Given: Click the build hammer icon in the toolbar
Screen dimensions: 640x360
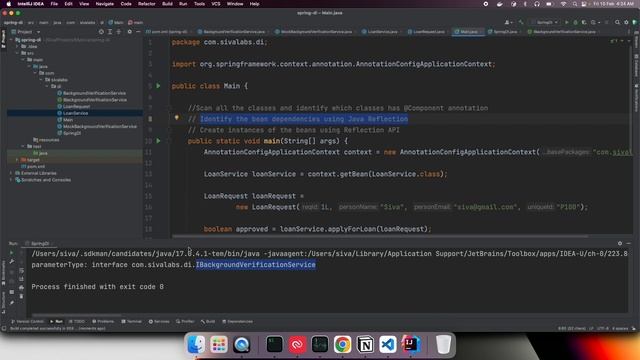Looking at the screenshot, I should 521,22.
